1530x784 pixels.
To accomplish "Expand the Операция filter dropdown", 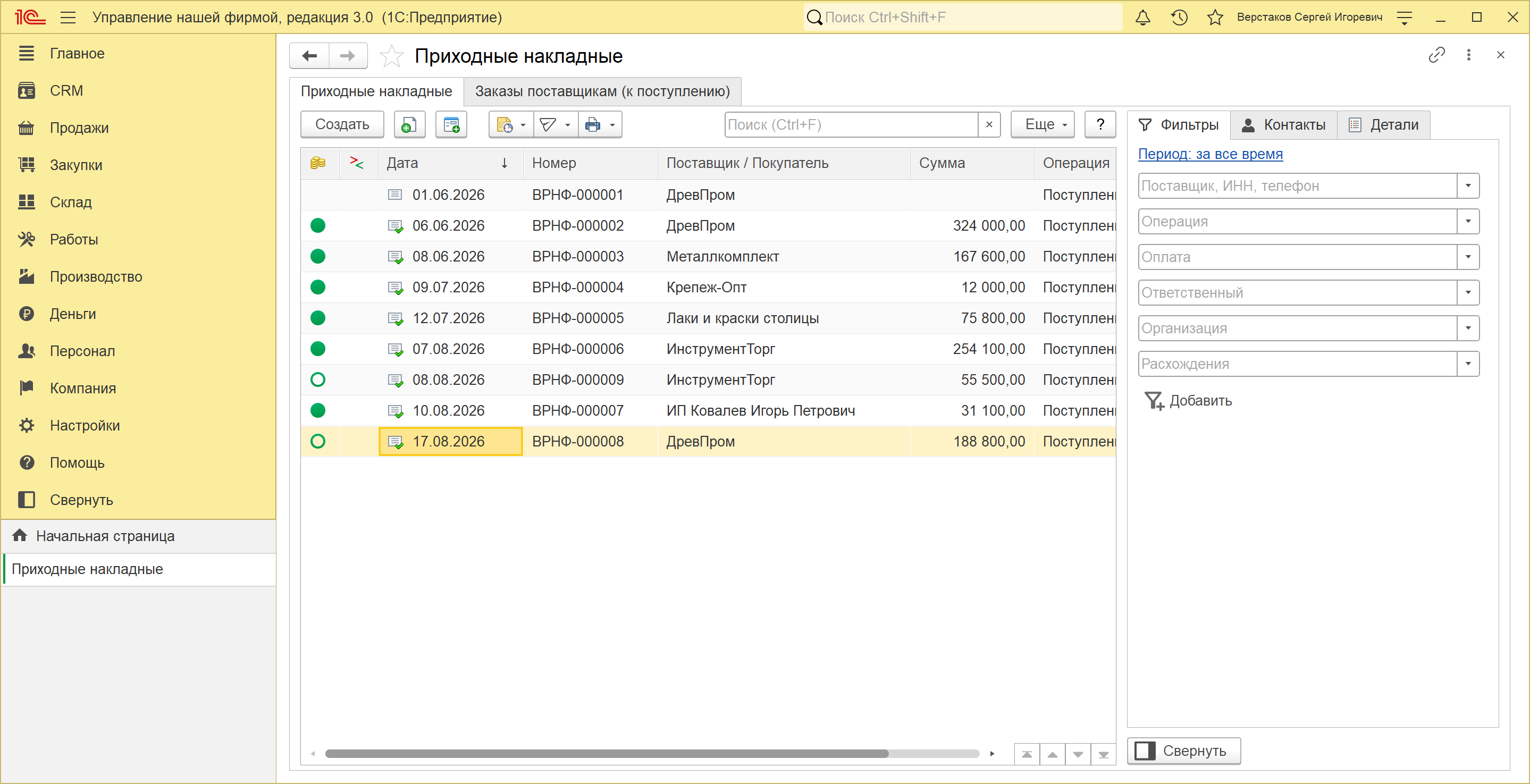I will click(x=1468, y=222).
